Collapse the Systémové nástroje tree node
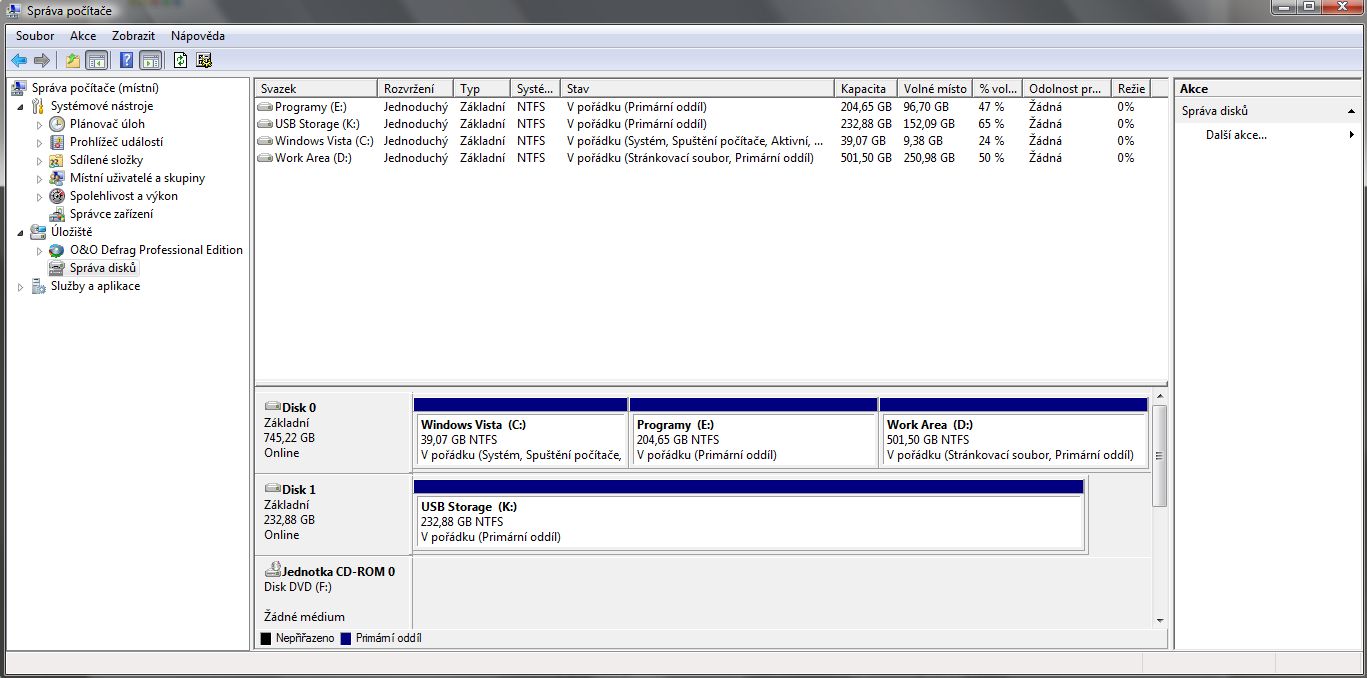This screenshot has height=678, width=1367. pyautogui.click(x=20, y=106)
